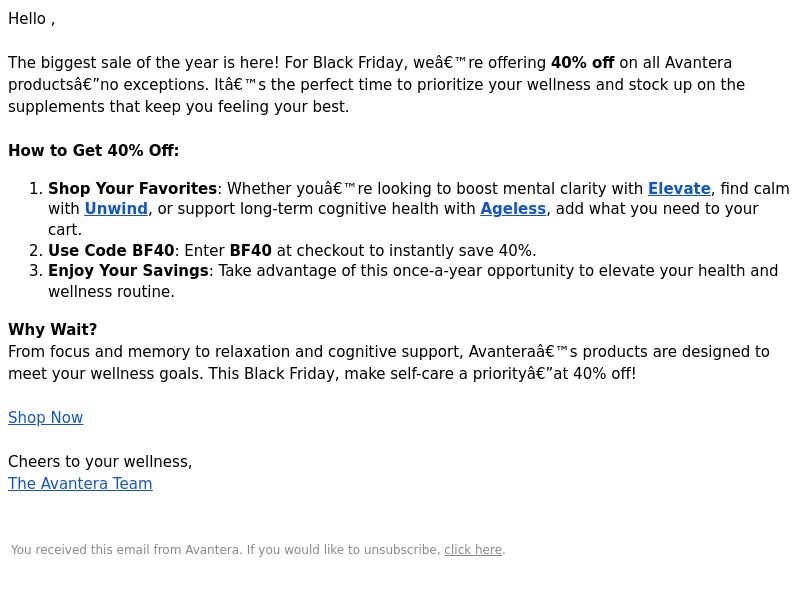Screen dimensions: 800x600
Task: Open the Unwind product link
Action: pos(116,209)
